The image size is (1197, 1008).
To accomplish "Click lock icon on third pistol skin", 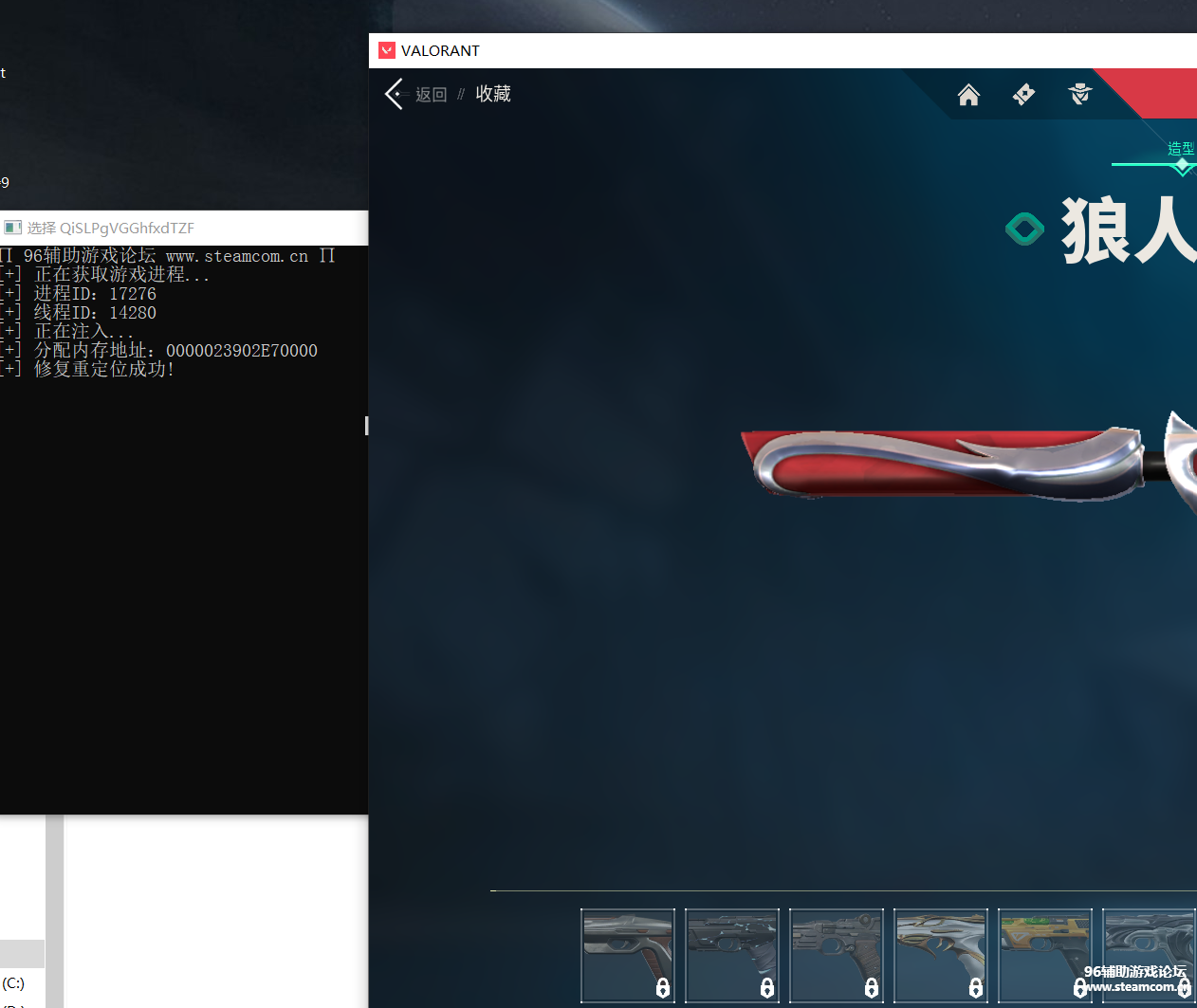I will [871, 987].
